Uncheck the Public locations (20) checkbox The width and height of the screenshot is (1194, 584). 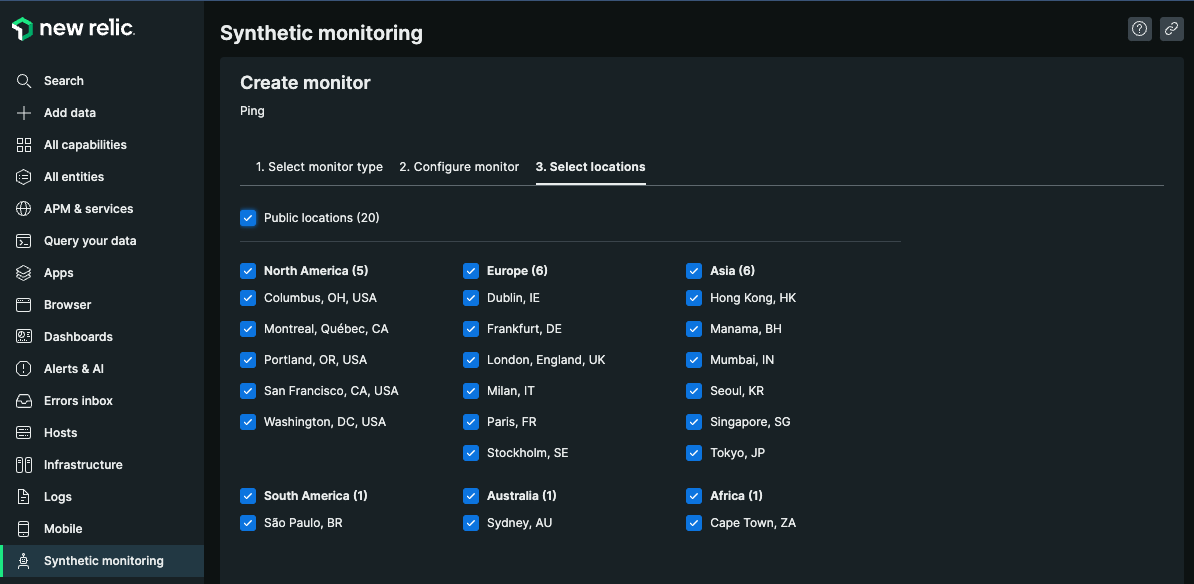pos(248,218)
